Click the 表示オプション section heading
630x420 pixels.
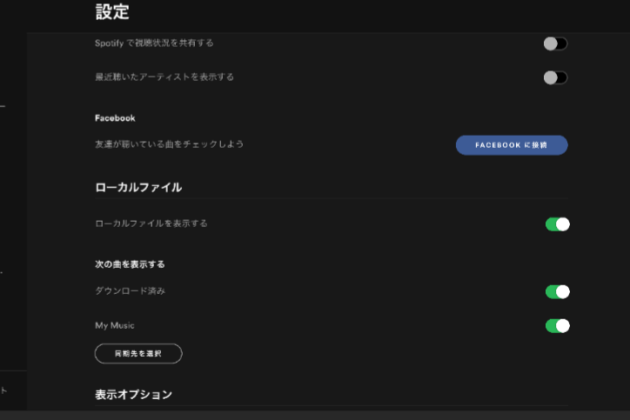point(133,395)
